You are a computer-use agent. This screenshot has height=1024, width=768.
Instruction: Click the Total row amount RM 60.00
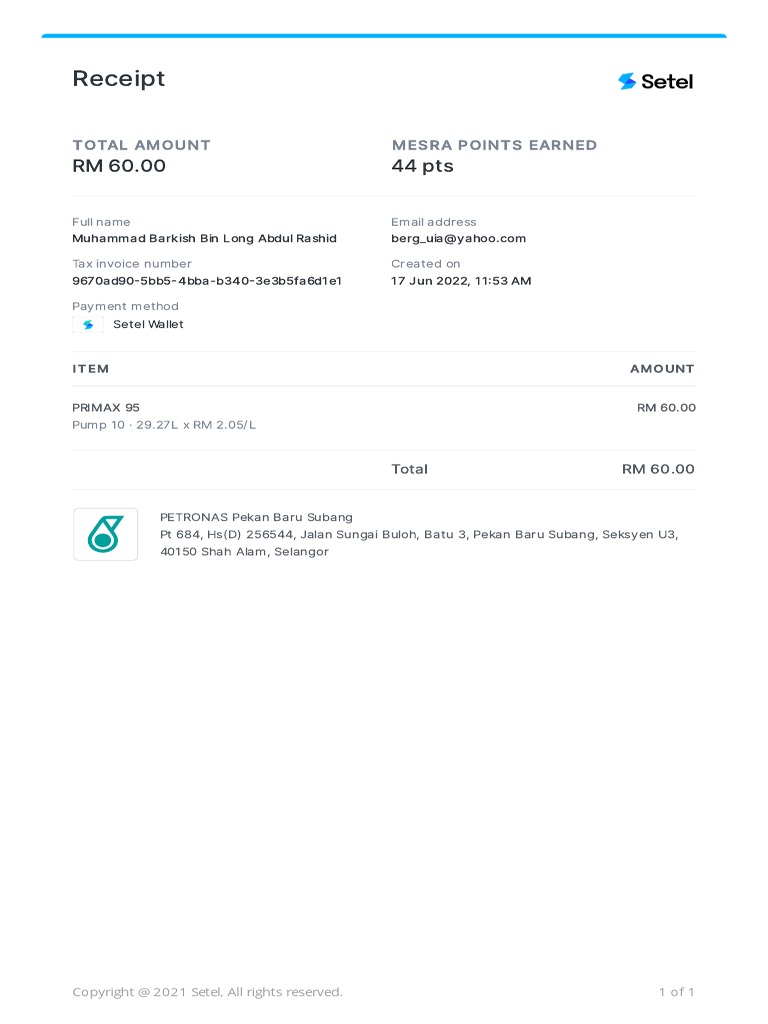point(658,469)
